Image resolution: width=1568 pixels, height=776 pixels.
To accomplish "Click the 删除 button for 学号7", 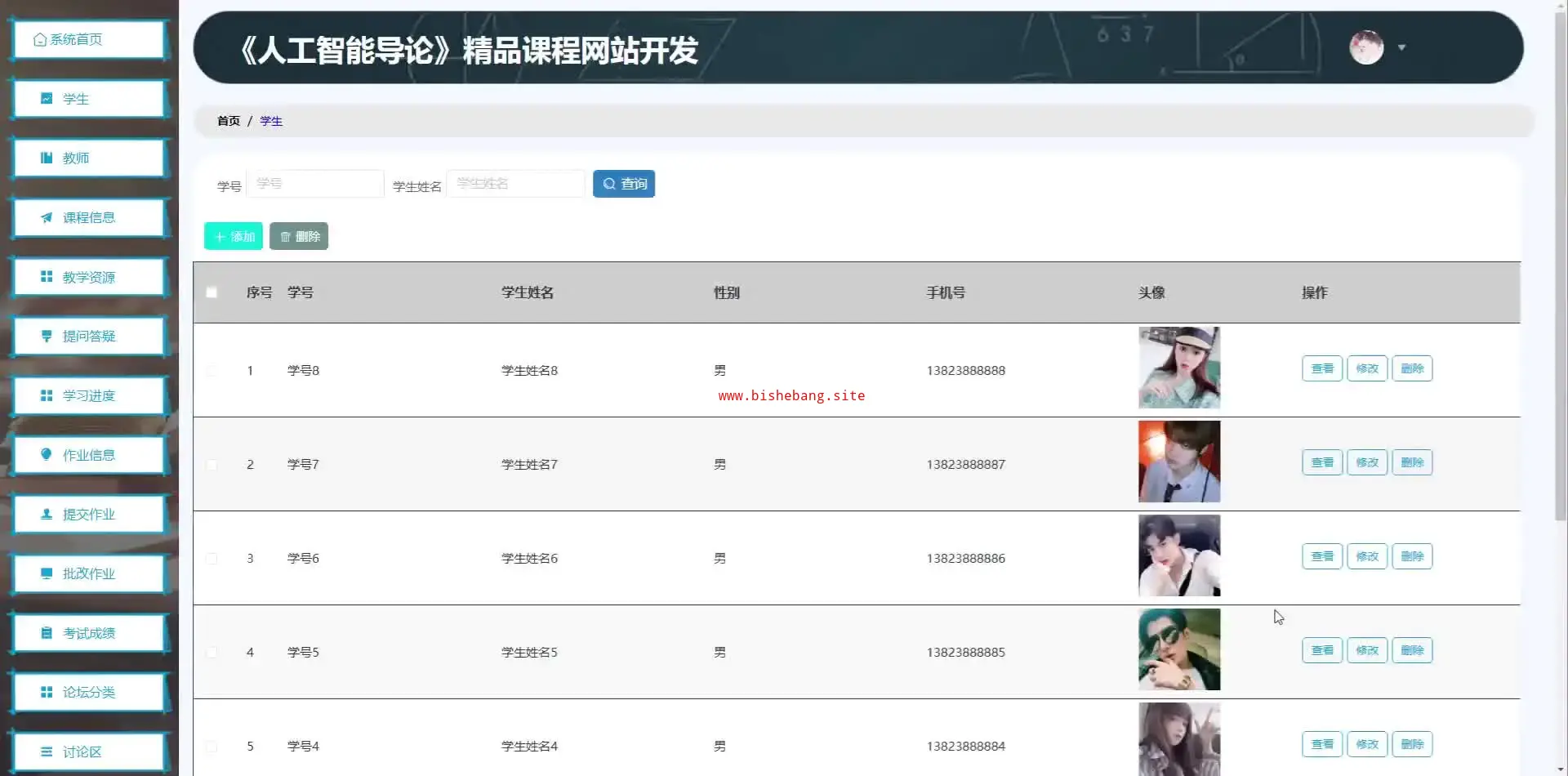I will pos(1412,462).
